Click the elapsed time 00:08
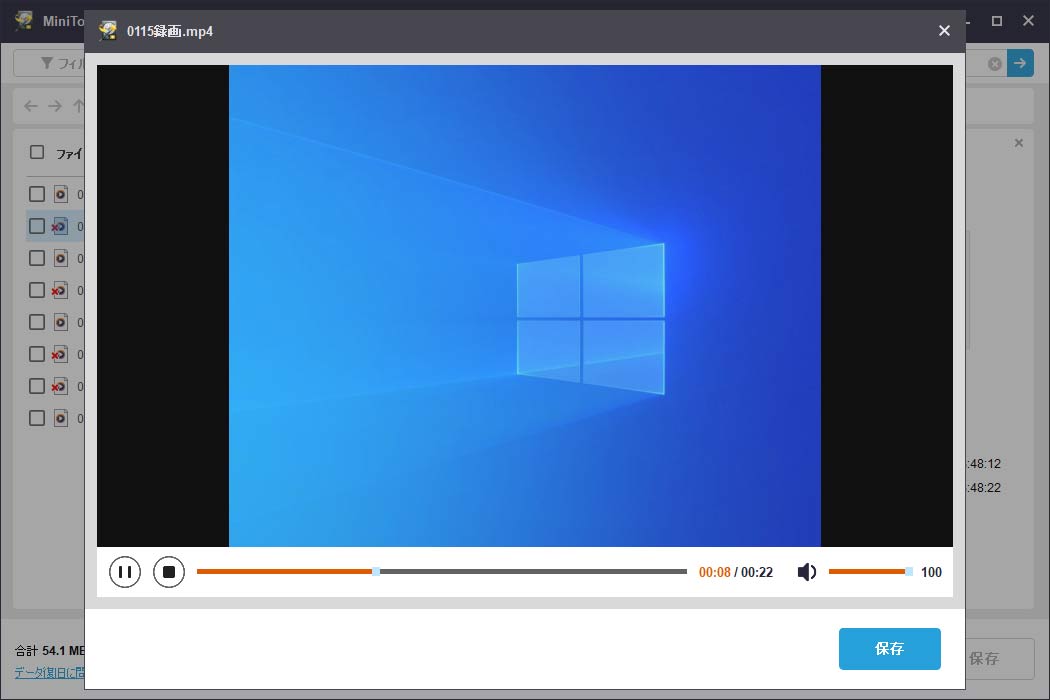 pyautogui.click(x=715, y=572)
